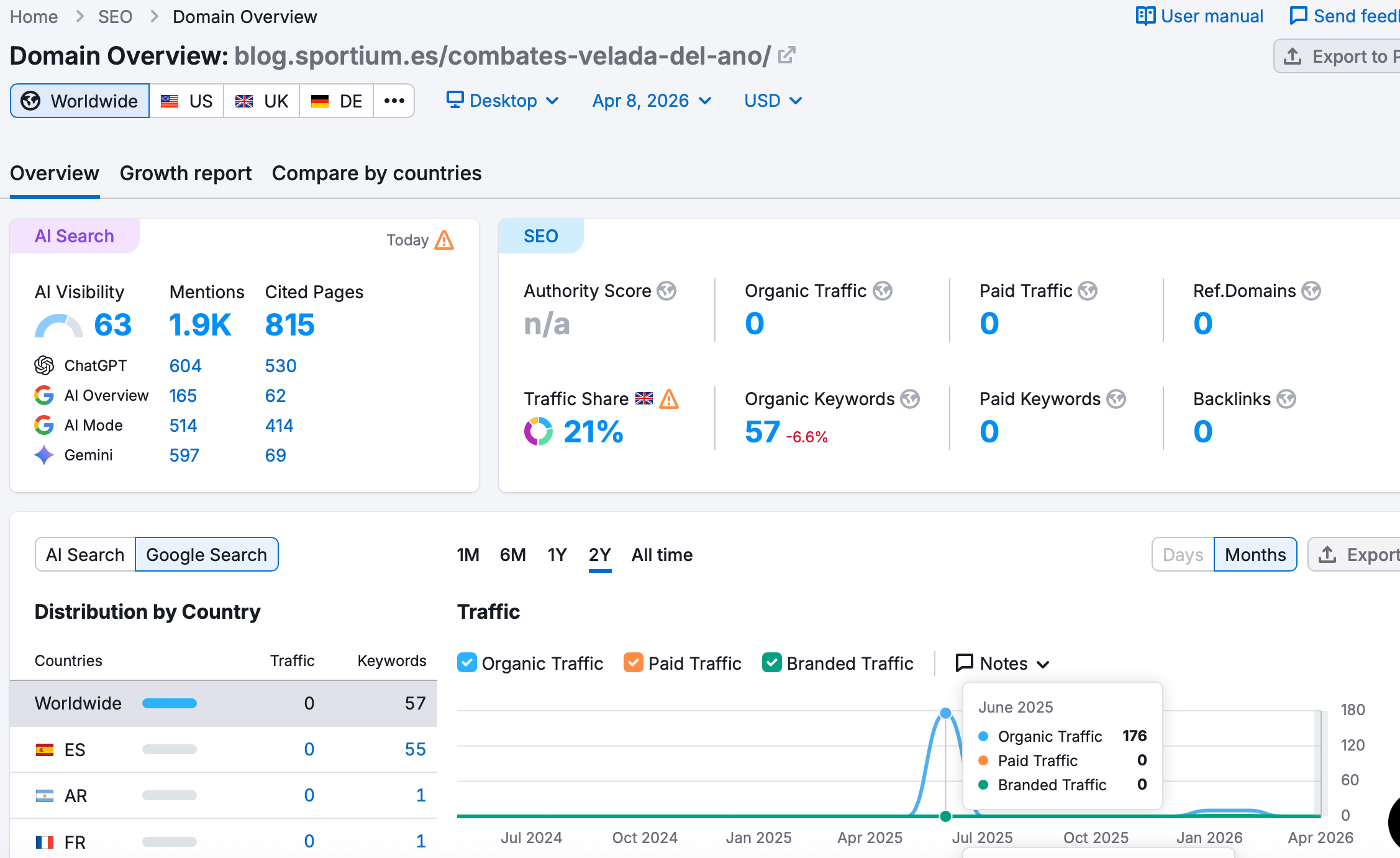Viewport: 1400px width, 858px height.
Task: Click the globe icon beside Authority Score
Action: pyautogui.click(x=666, y=291)
